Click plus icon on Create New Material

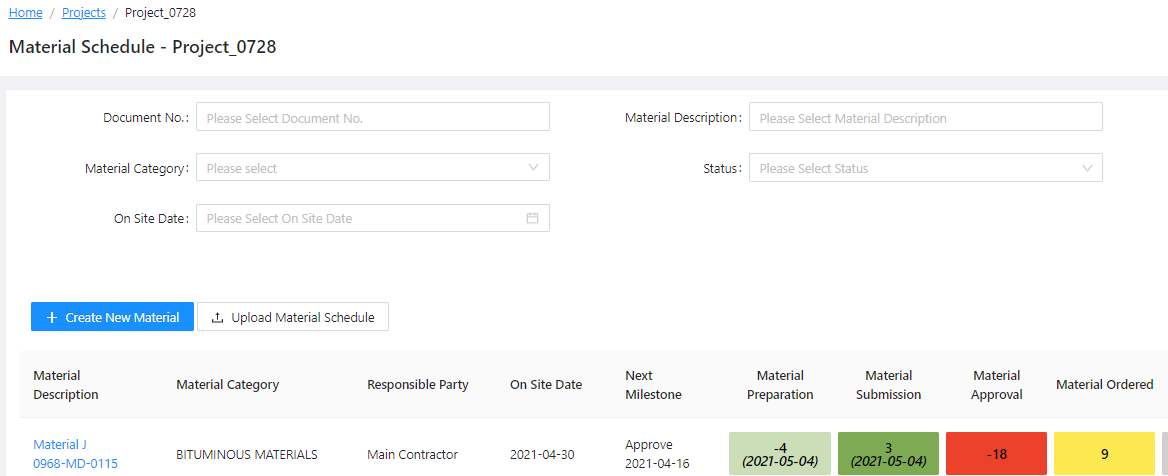click(51, 317)
